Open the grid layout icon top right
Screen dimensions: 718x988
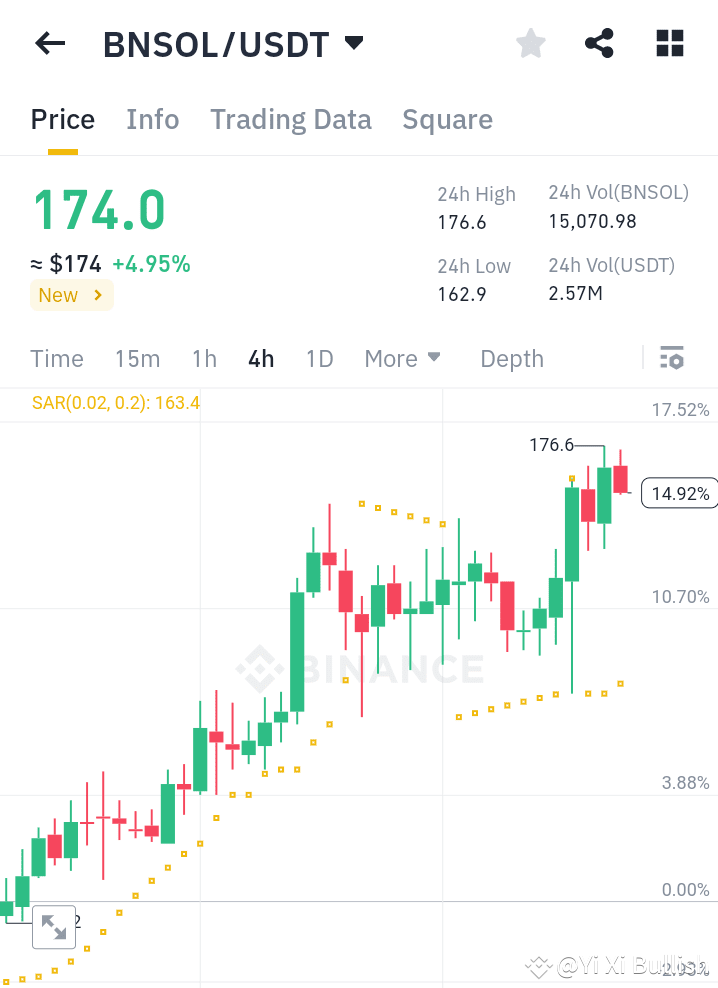(668, 43)
